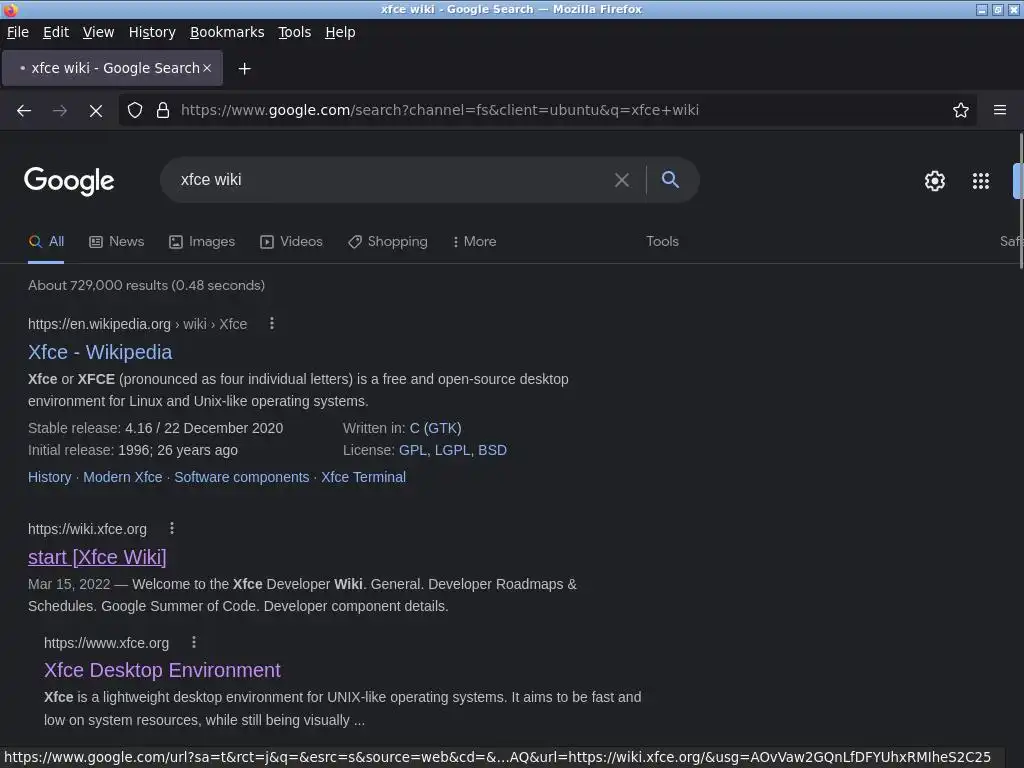1024x768 pixels.
Task: Open options menu for www.xfce.org result
Action: (194, 642)
